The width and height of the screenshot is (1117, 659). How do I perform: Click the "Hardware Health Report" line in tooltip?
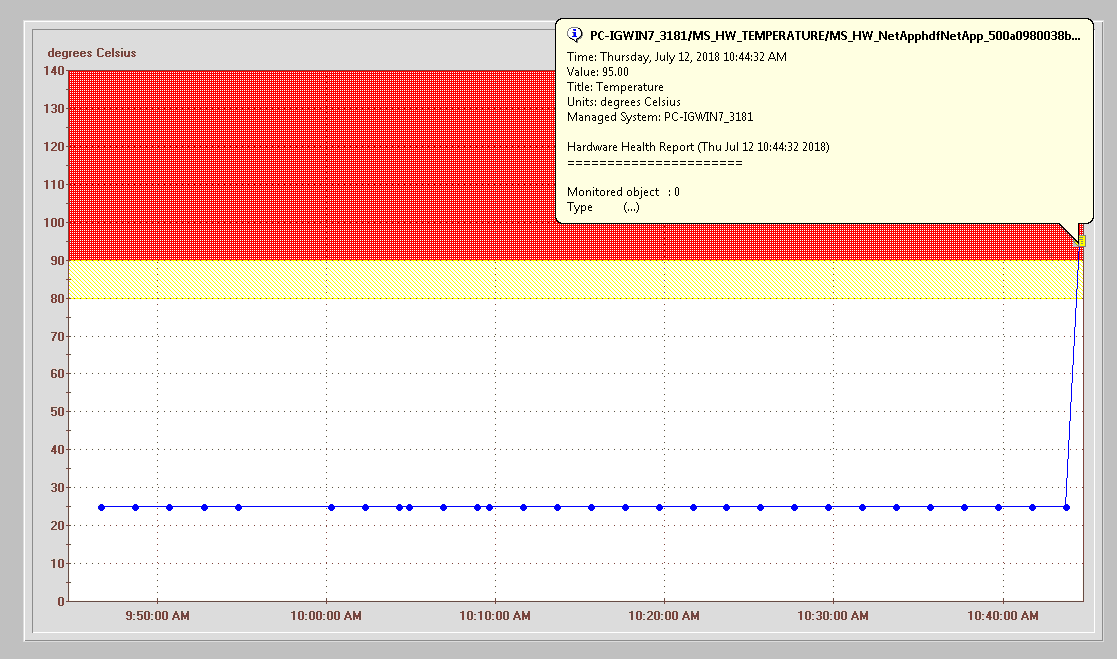(698, 147)
